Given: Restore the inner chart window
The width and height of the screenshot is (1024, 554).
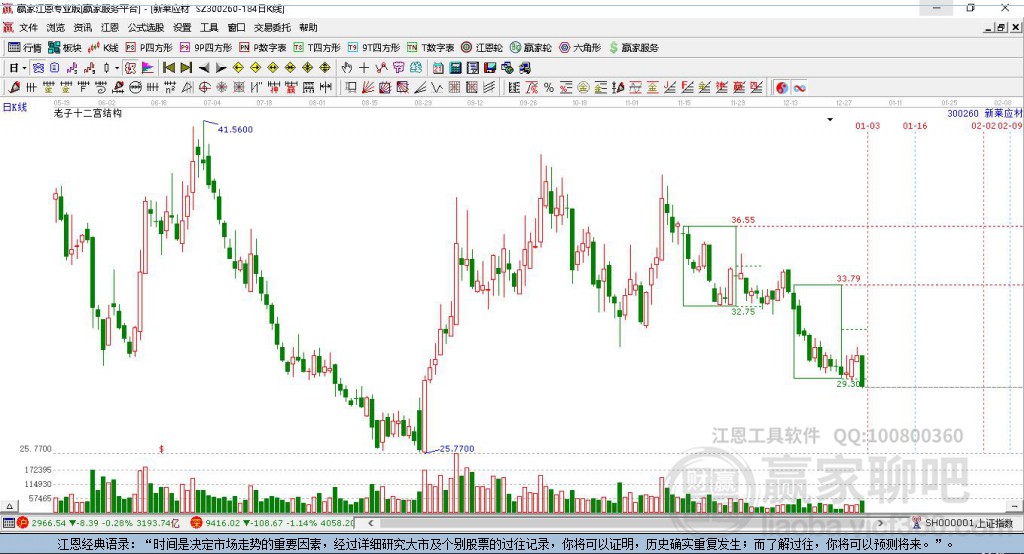Looking at the screenshot, I should (x=1001, y=27).
